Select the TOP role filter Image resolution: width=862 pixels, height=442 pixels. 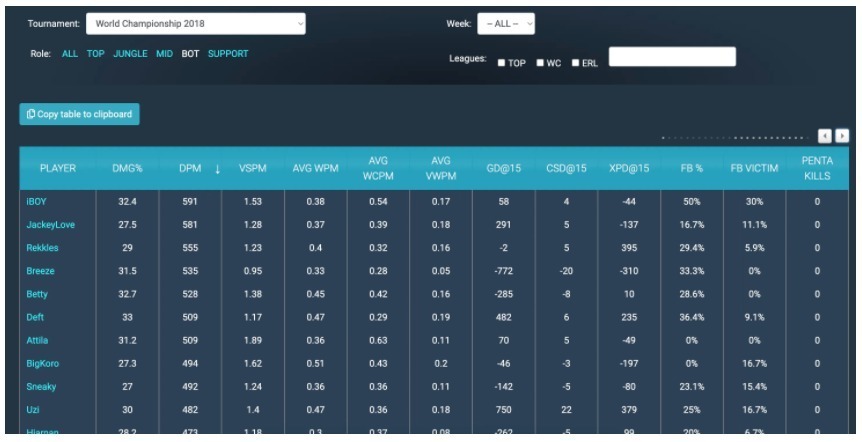[95, 53]
